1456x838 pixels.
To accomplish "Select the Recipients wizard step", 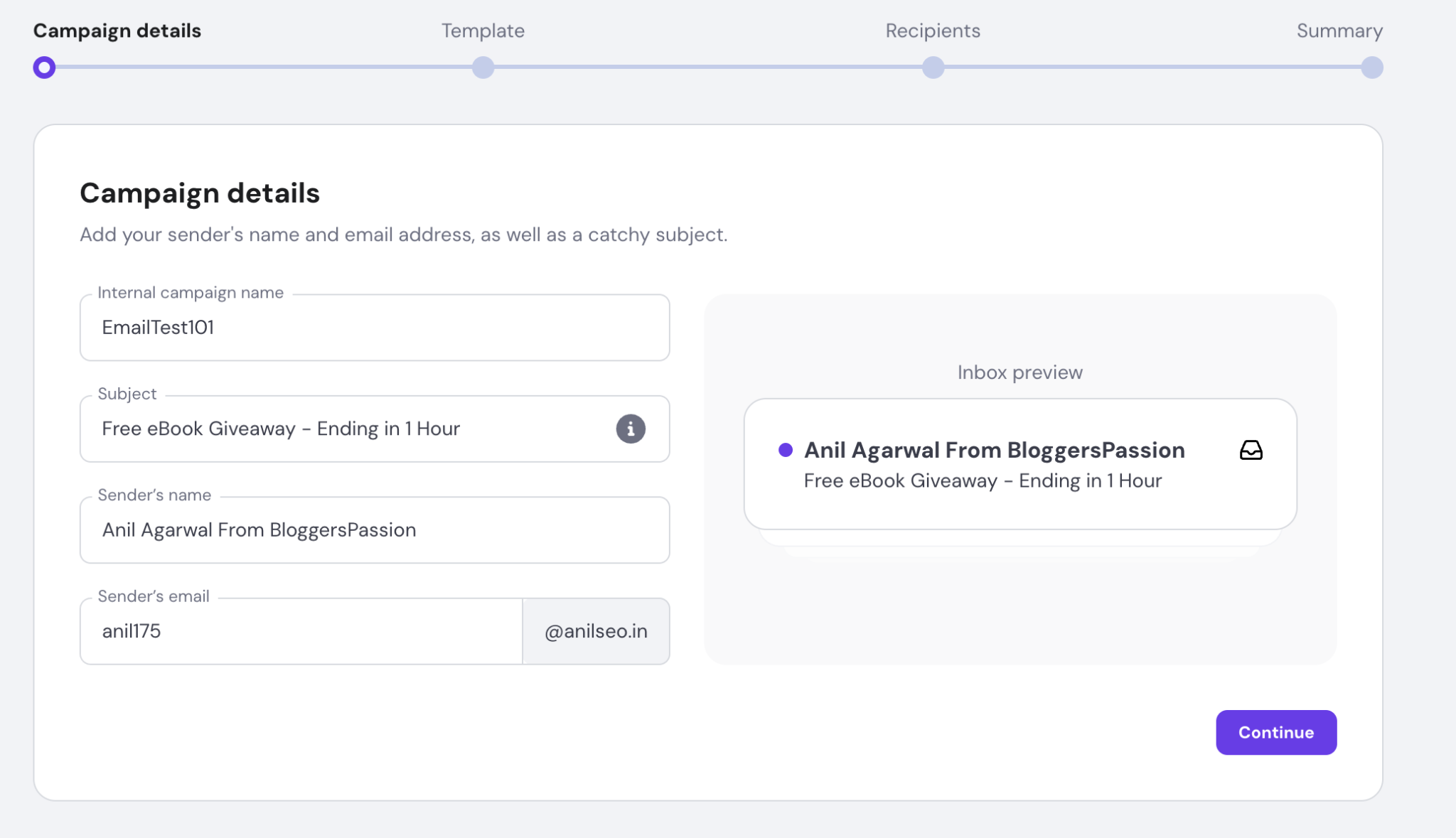I will [x=932, y=31].
